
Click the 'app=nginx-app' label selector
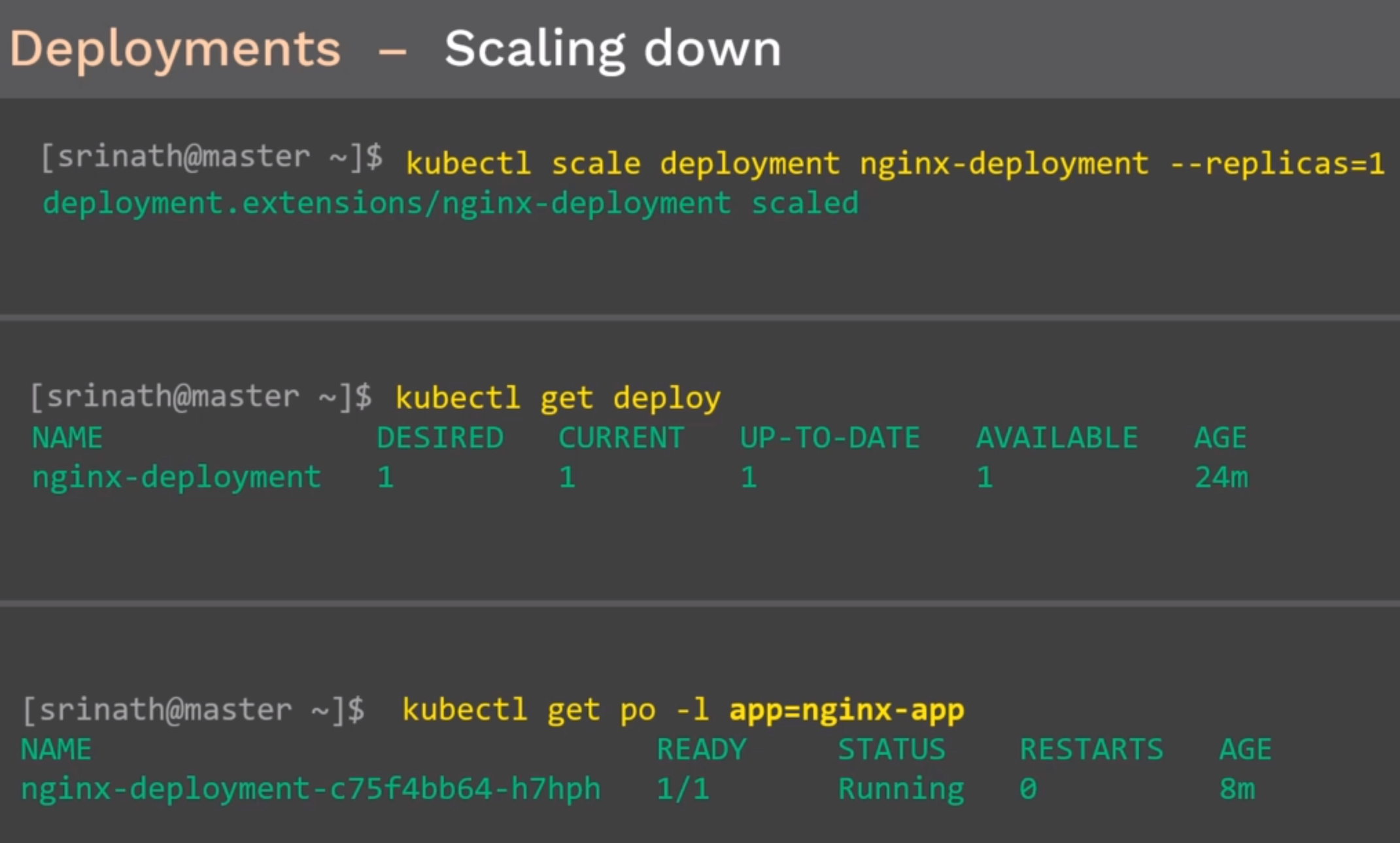(847, 711)
